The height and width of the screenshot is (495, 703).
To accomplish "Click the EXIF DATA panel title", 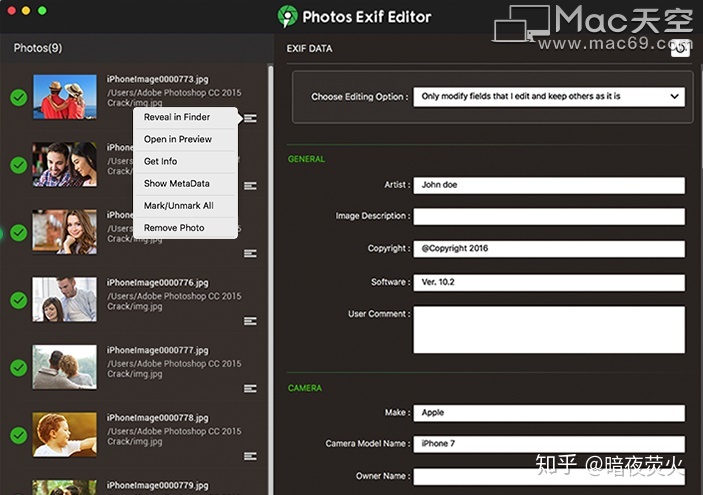I will (x=309, y=48).
